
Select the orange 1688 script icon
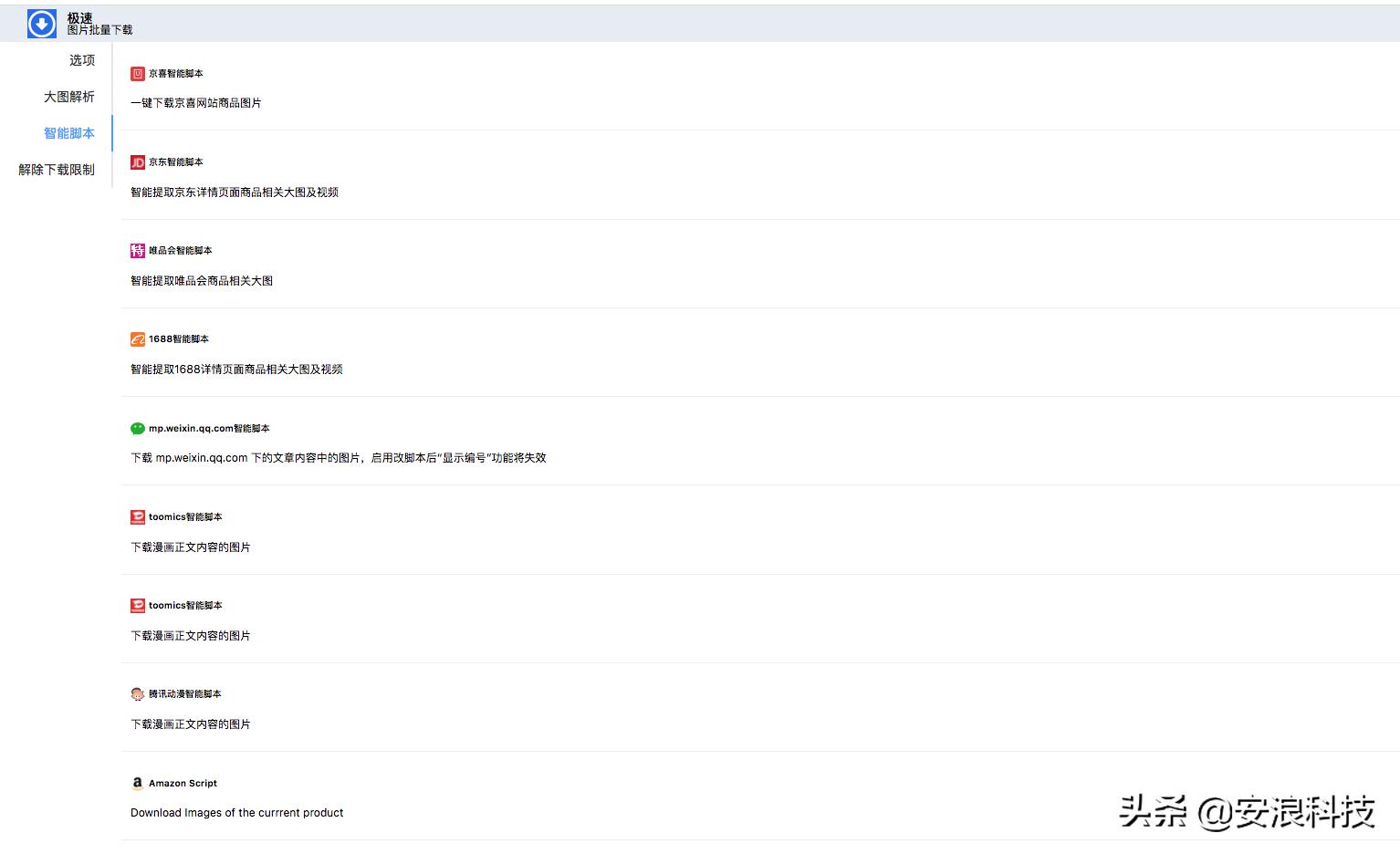[138, 339]
